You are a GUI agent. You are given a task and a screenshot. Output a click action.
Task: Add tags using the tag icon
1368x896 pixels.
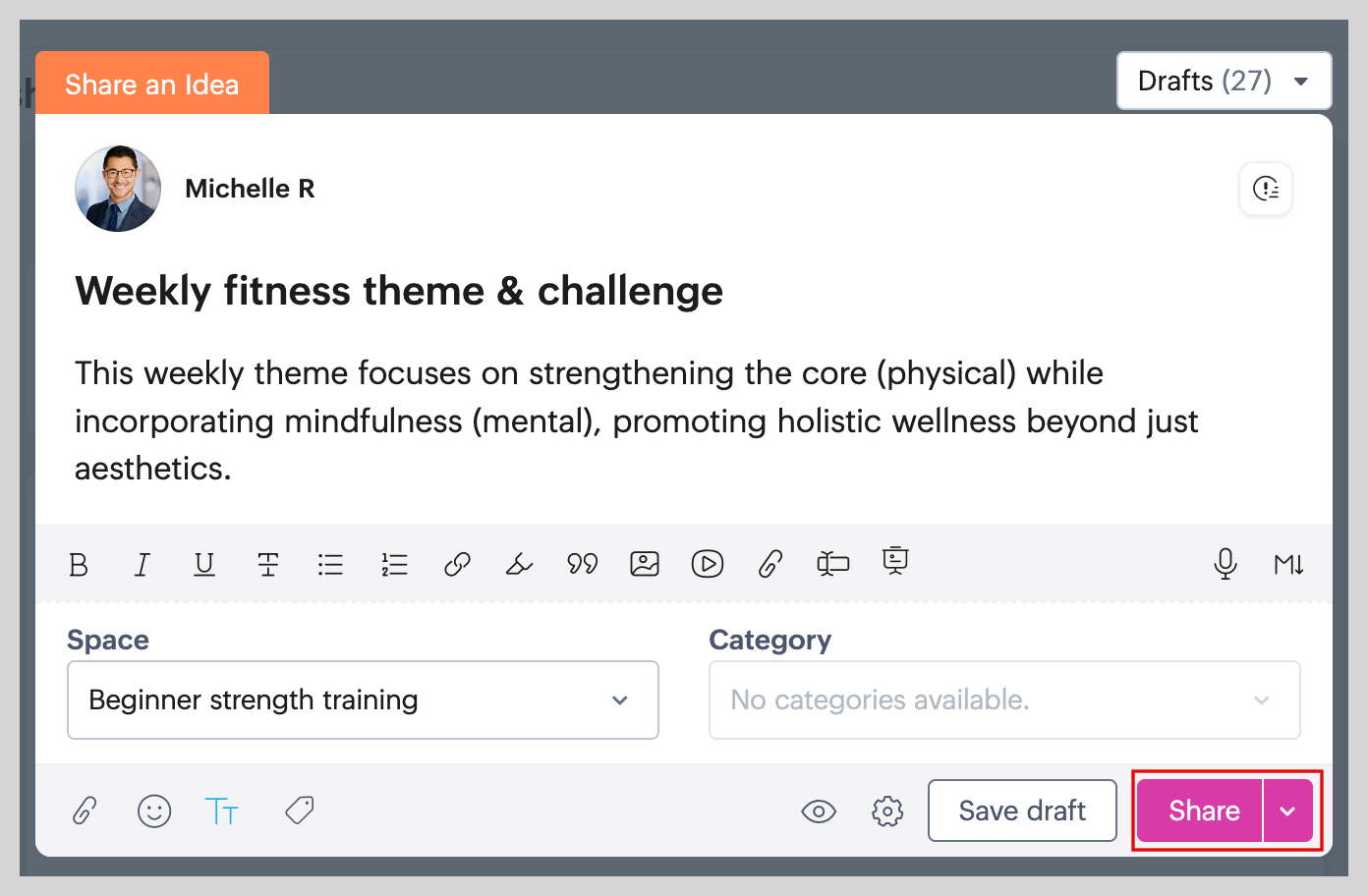pos(300,811)
